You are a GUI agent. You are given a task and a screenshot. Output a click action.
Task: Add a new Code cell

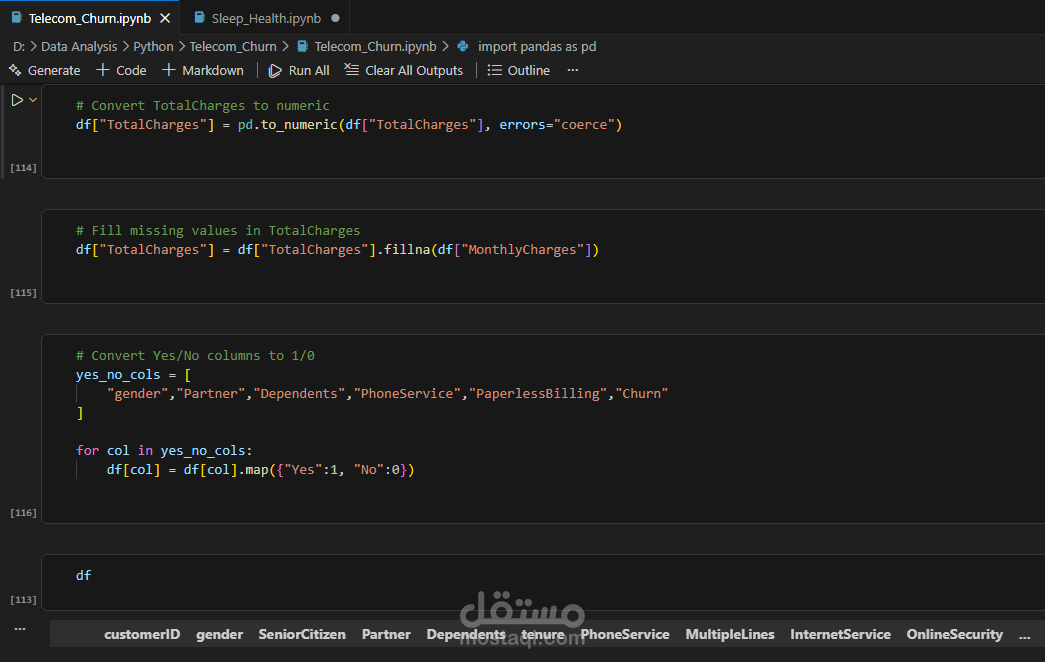pos(121,70)
